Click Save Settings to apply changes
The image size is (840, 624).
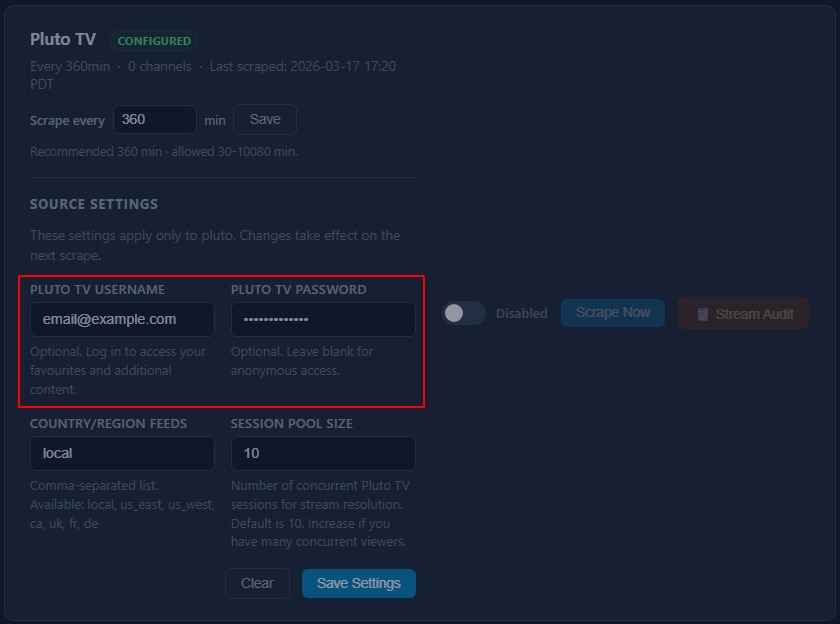(358, 583)
